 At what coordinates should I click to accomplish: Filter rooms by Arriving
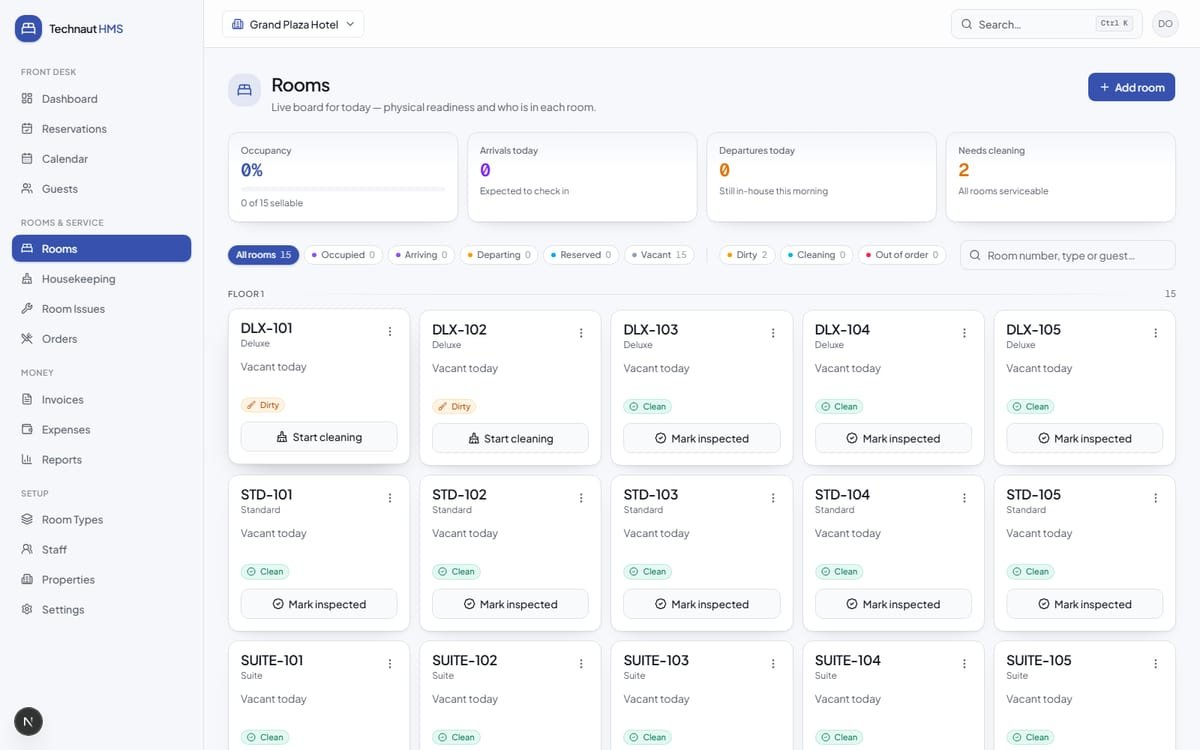[421, 255]
